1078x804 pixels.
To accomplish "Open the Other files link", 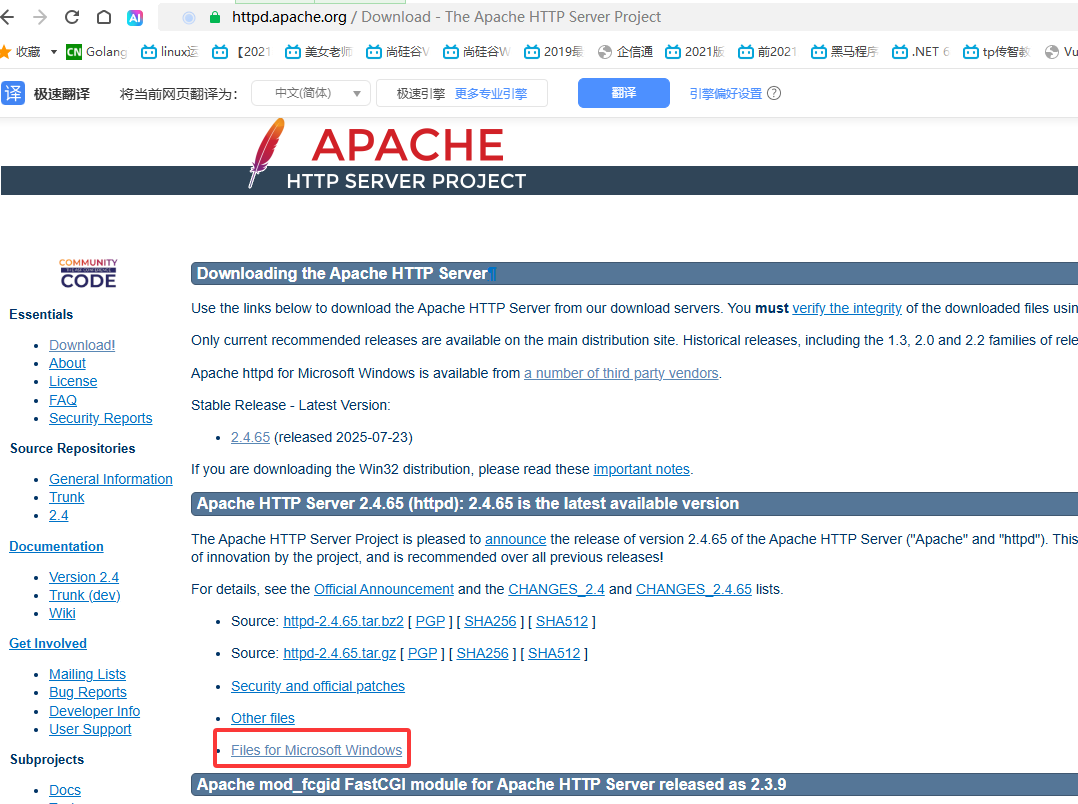I will click(x=263, y=718).
